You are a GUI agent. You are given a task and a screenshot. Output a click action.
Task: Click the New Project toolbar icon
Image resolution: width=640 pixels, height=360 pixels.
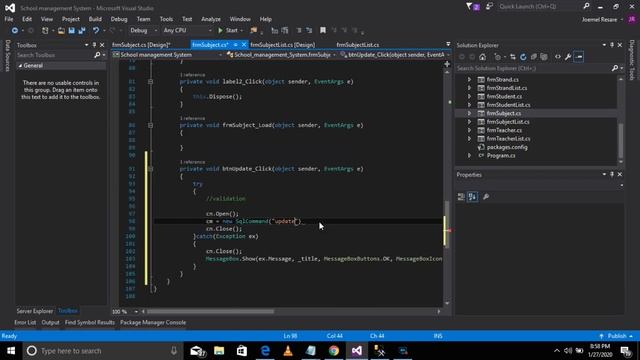click(45, 31)
